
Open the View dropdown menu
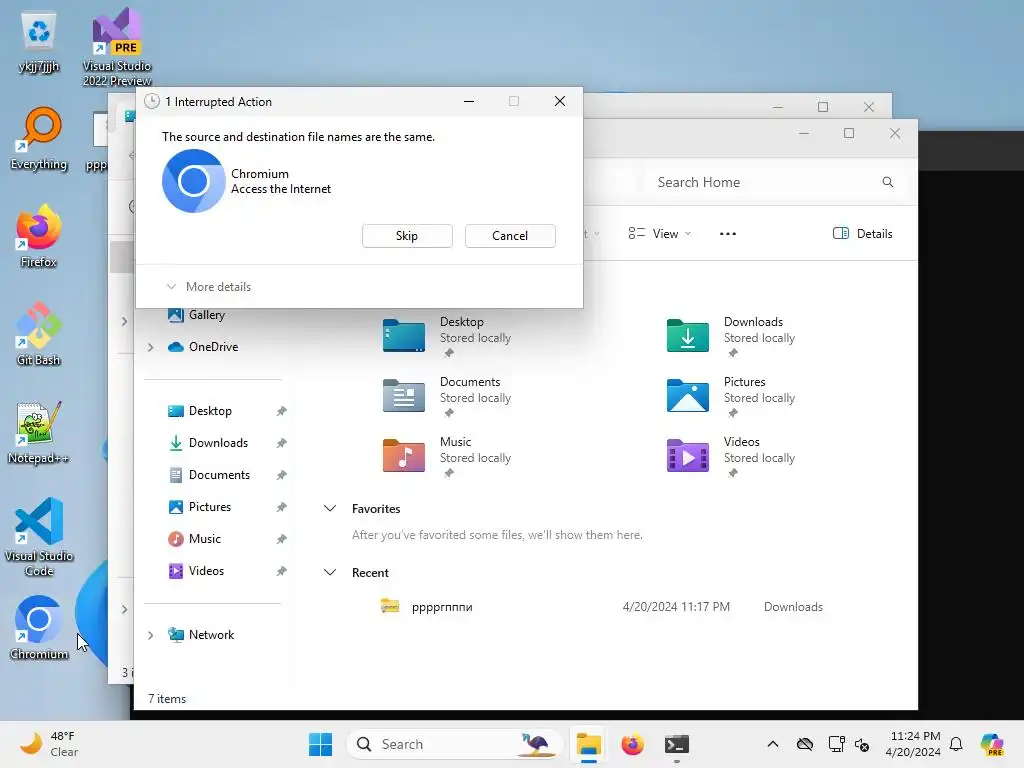tap(660, 234)
